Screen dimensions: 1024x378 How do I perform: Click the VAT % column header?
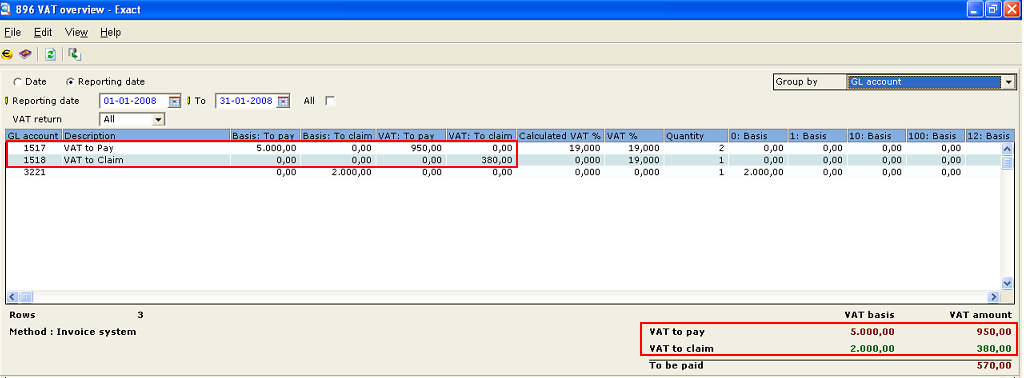(x=635, y=136)
